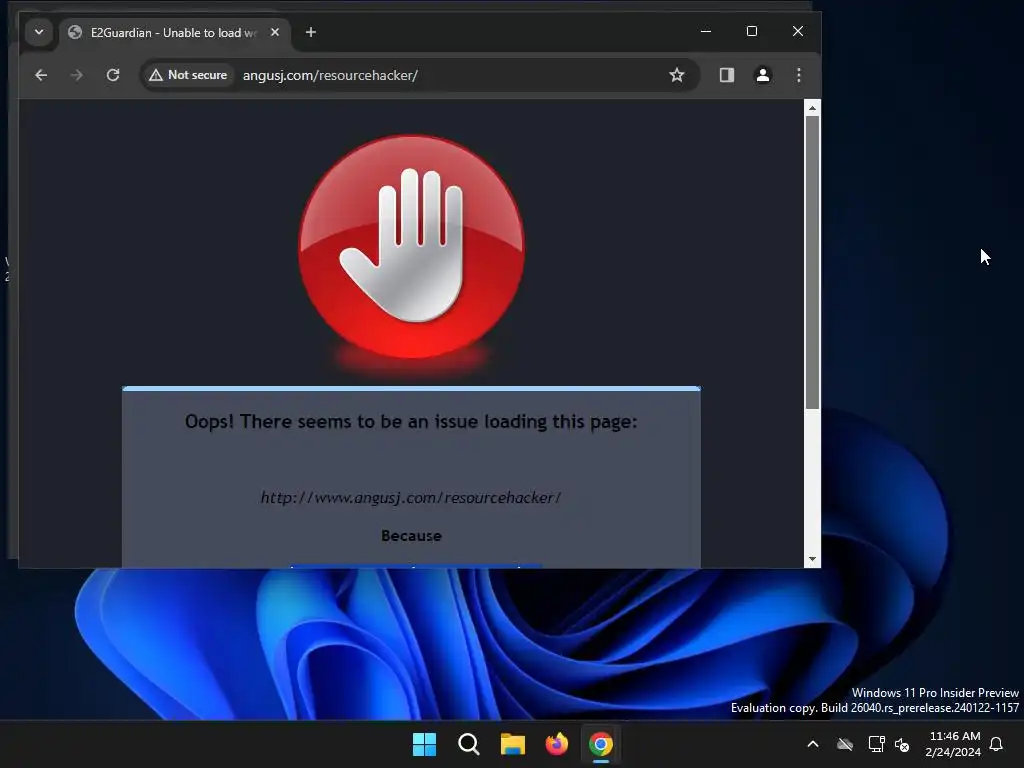Click the vertical scrollbar thumb
Image resolution: width=1024 pixels, height=768 pixels.
pyautogui.click(x=812, y=263)
